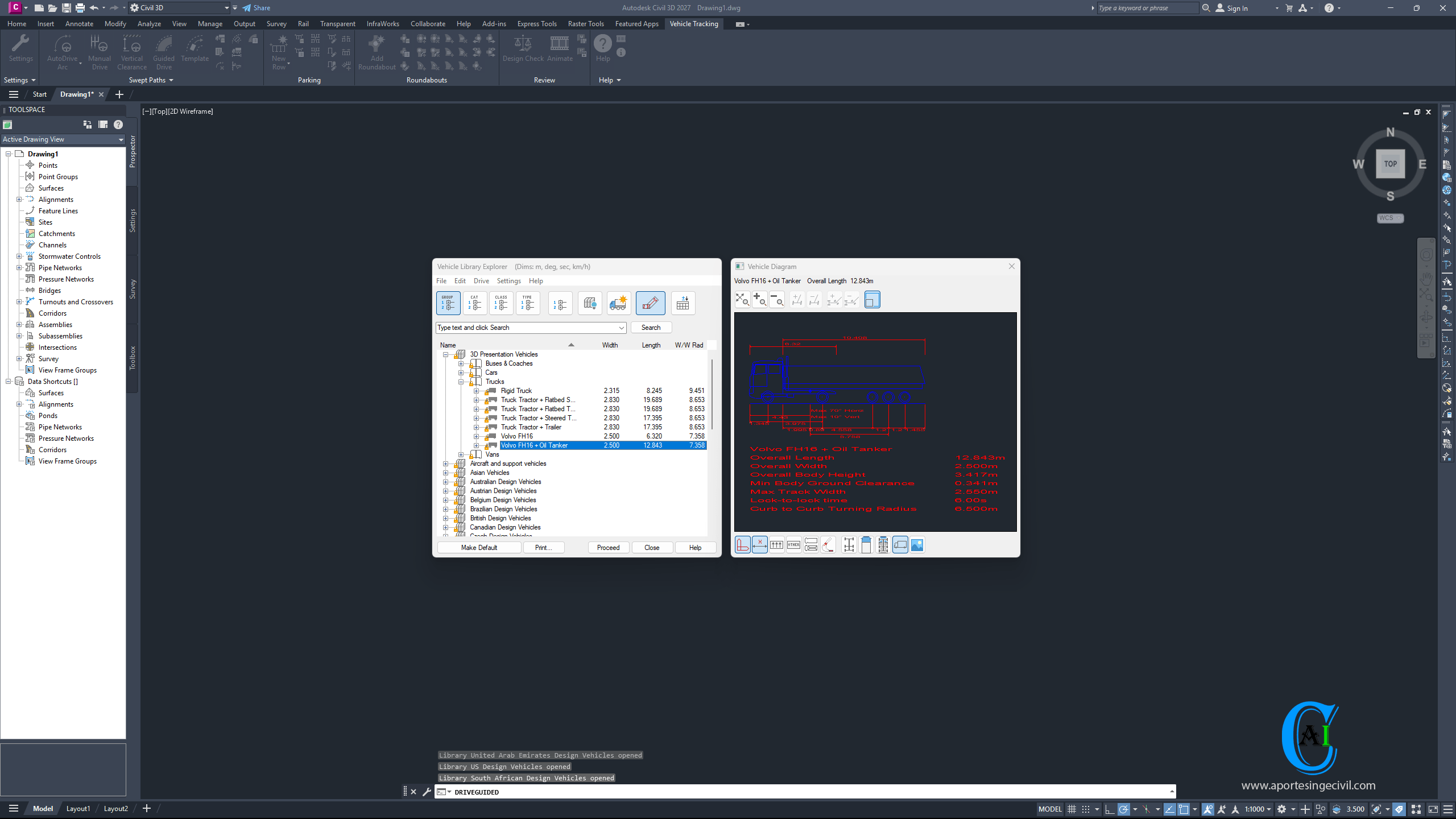
Task: Switch to the Analyze ribbon tab
Action: (149, 24)
